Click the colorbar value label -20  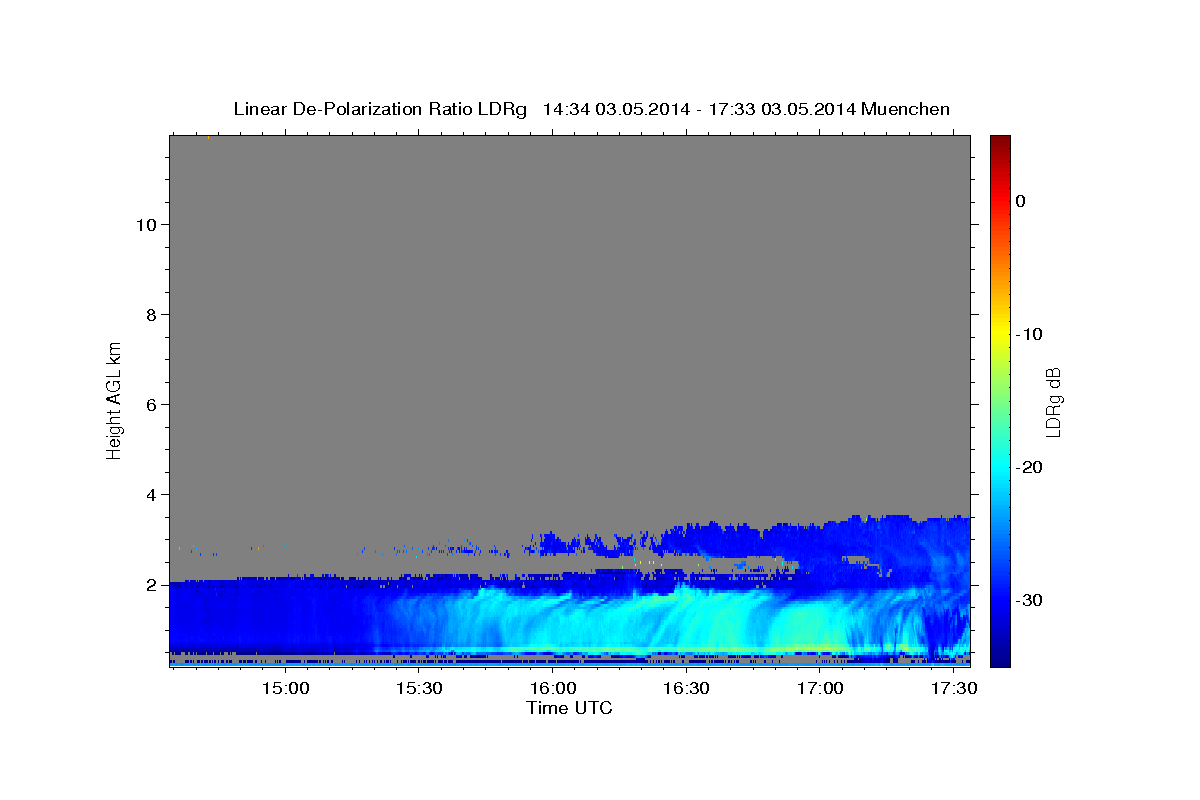tap(1029, 467)
